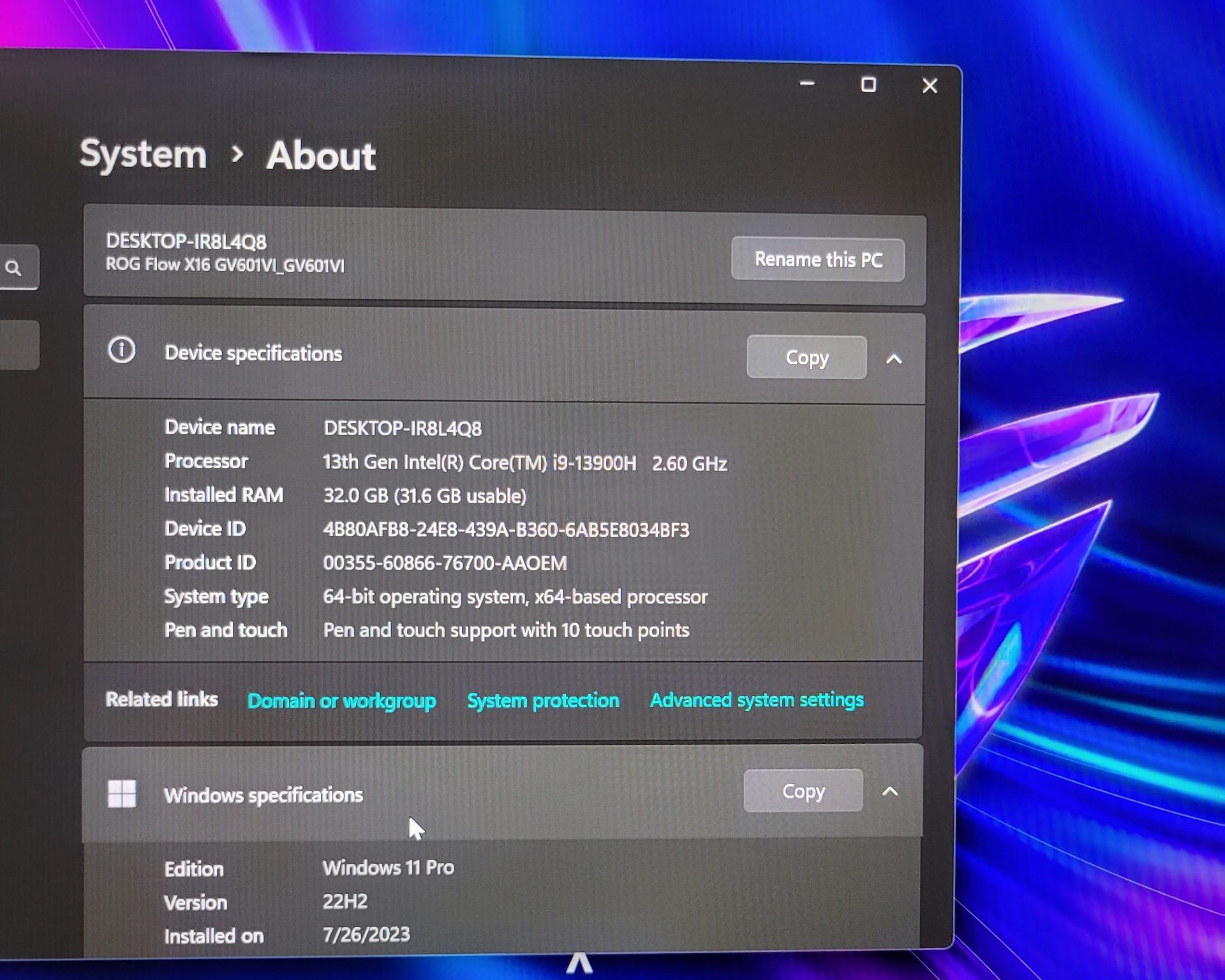1225x980 pixels.
Task: Select Product ID value 00355-60866-76700-AAOEM
Action: click(445, 563)
